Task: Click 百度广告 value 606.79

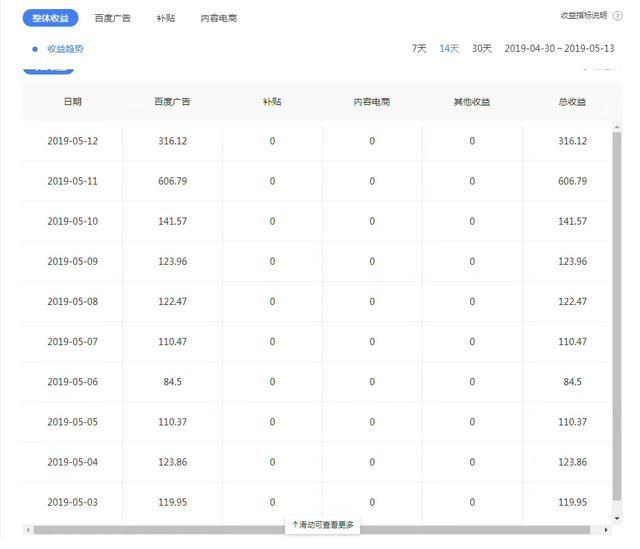Action: tap(172, 181)
